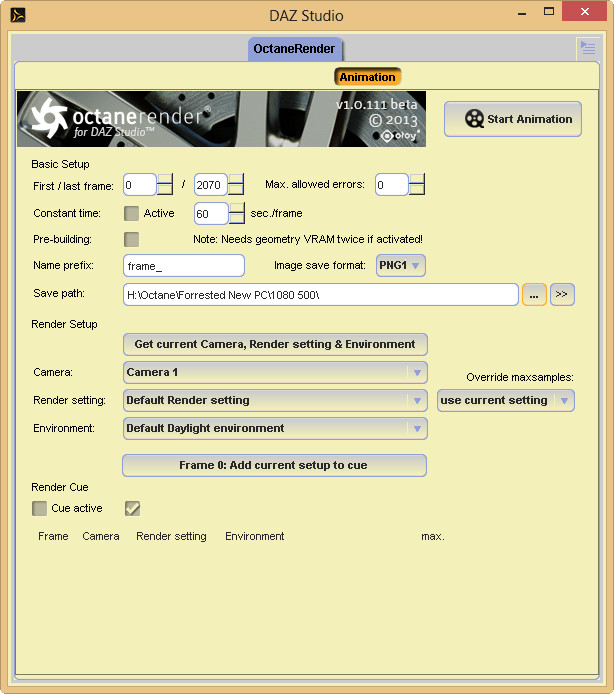Click the Camera column header in Render Cue
This screenshot has width=614, height=694.
(101, 536)
